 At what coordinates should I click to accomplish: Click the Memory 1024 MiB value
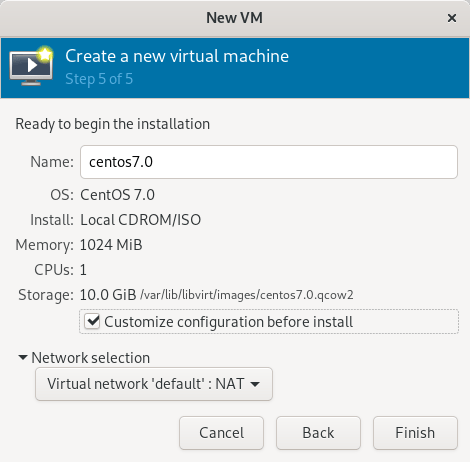[111, 245]
